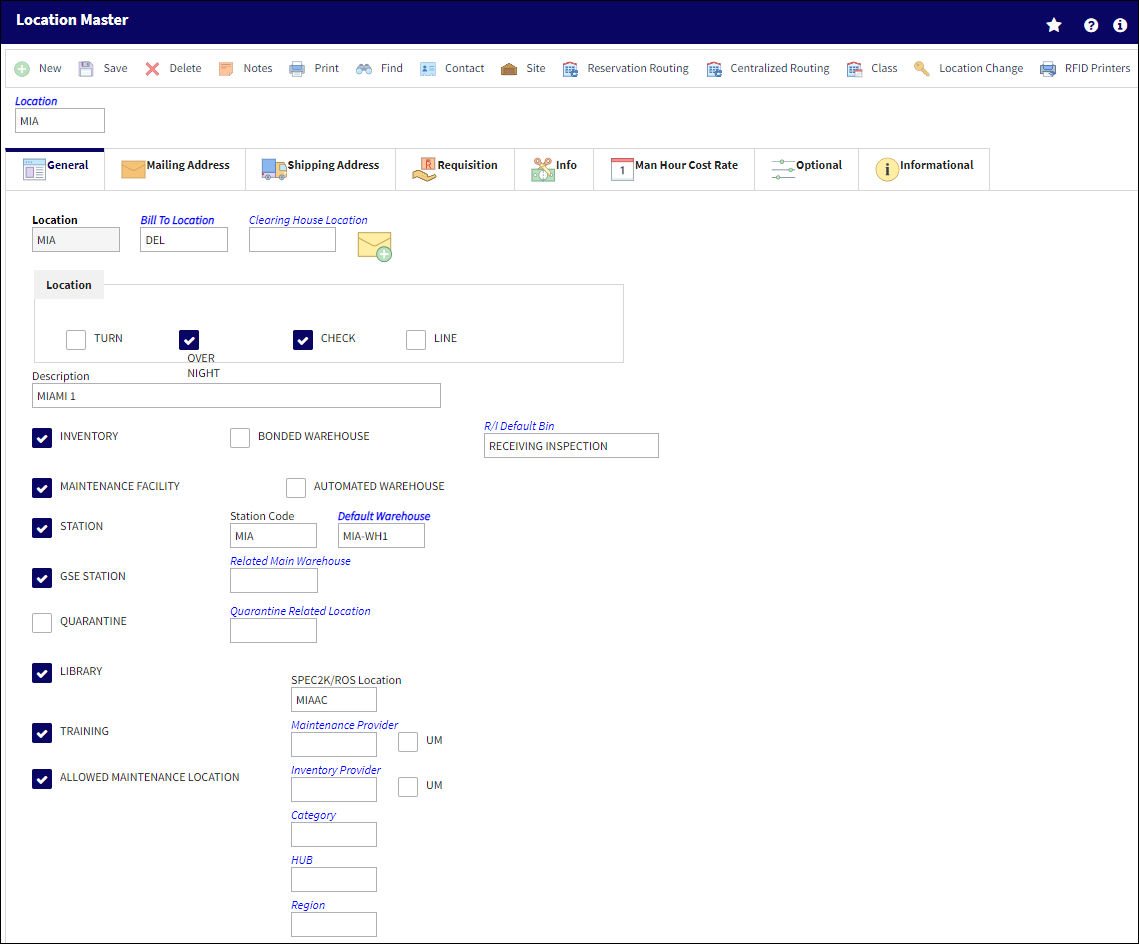Screen dimensions: 1139x944
Task: Click the R/I Default Bin input field
Action: [x=572, y=446]
